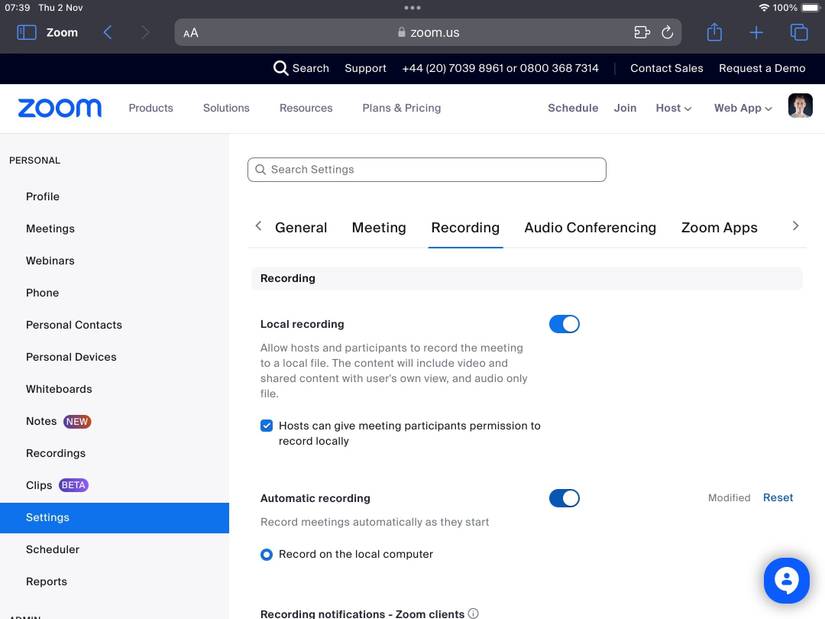
Task: Open the Safari tab overview icon
Action: tap(798, 32)
